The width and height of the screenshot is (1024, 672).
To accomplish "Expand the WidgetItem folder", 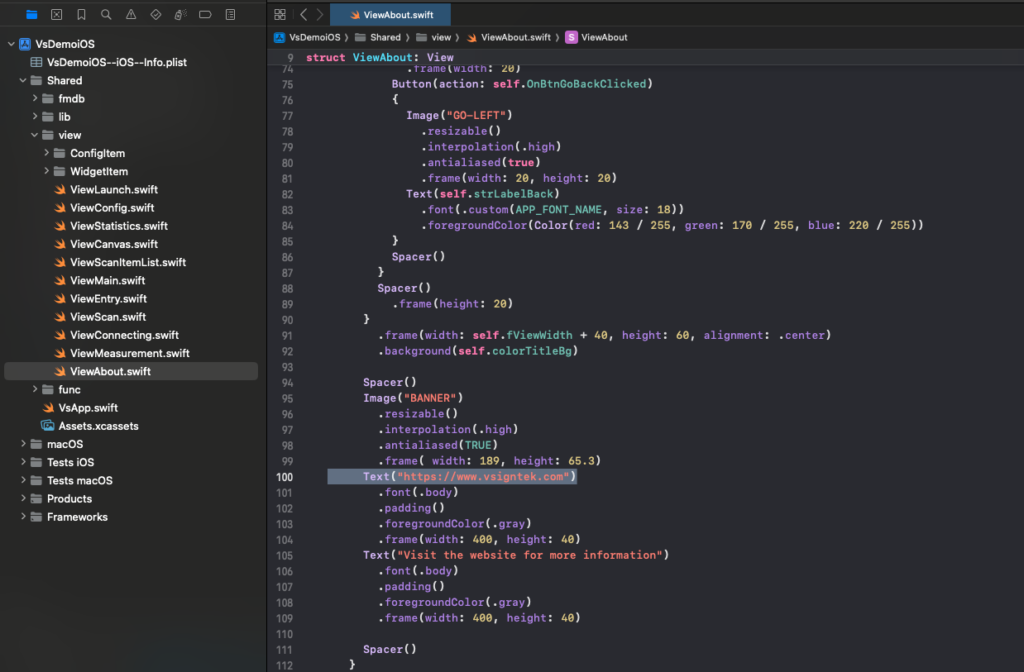I will 47,172.
